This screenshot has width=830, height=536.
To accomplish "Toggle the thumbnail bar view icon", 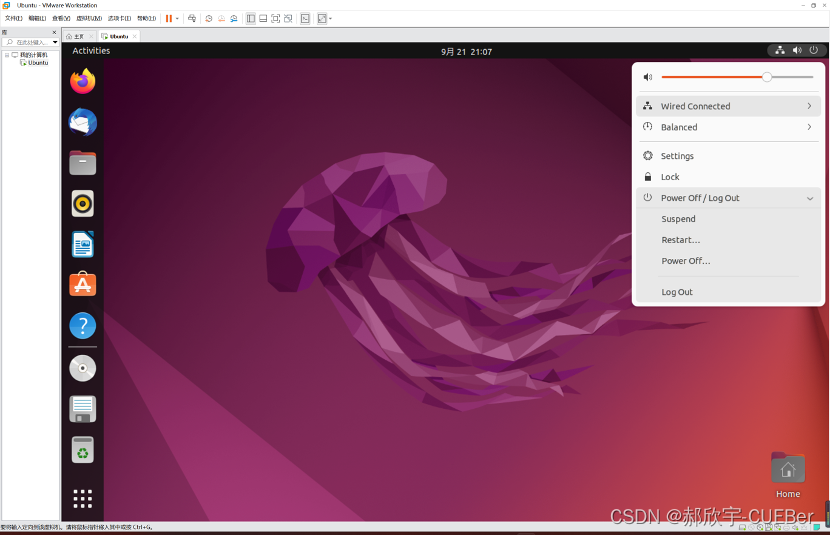I will (x=263, y=19).
